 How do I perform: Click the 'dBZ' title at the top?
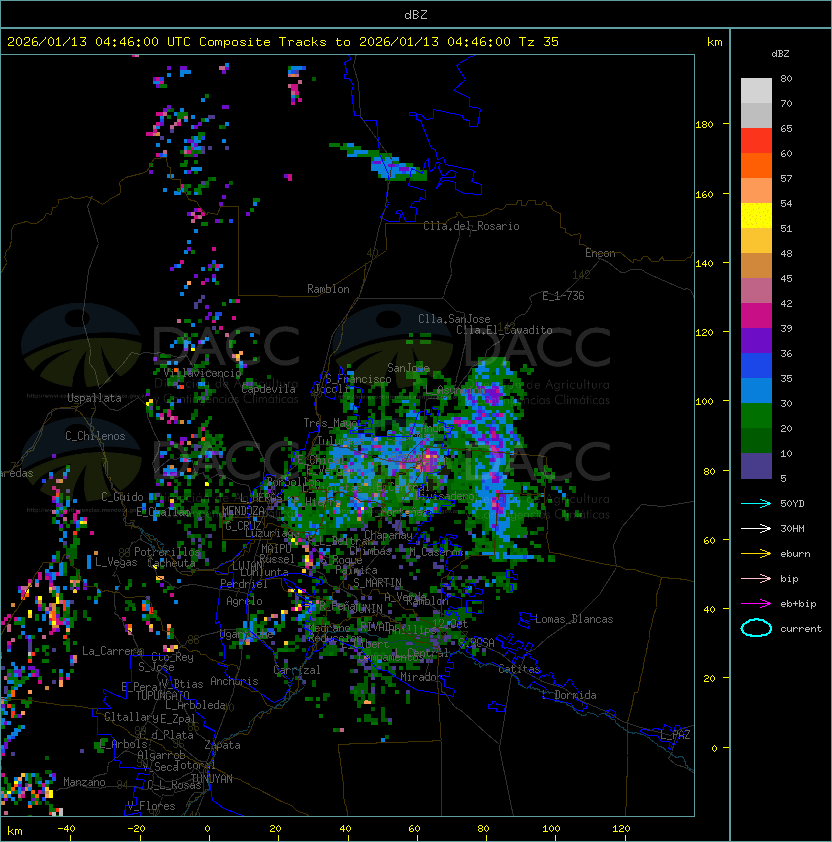tap(416, 15)
